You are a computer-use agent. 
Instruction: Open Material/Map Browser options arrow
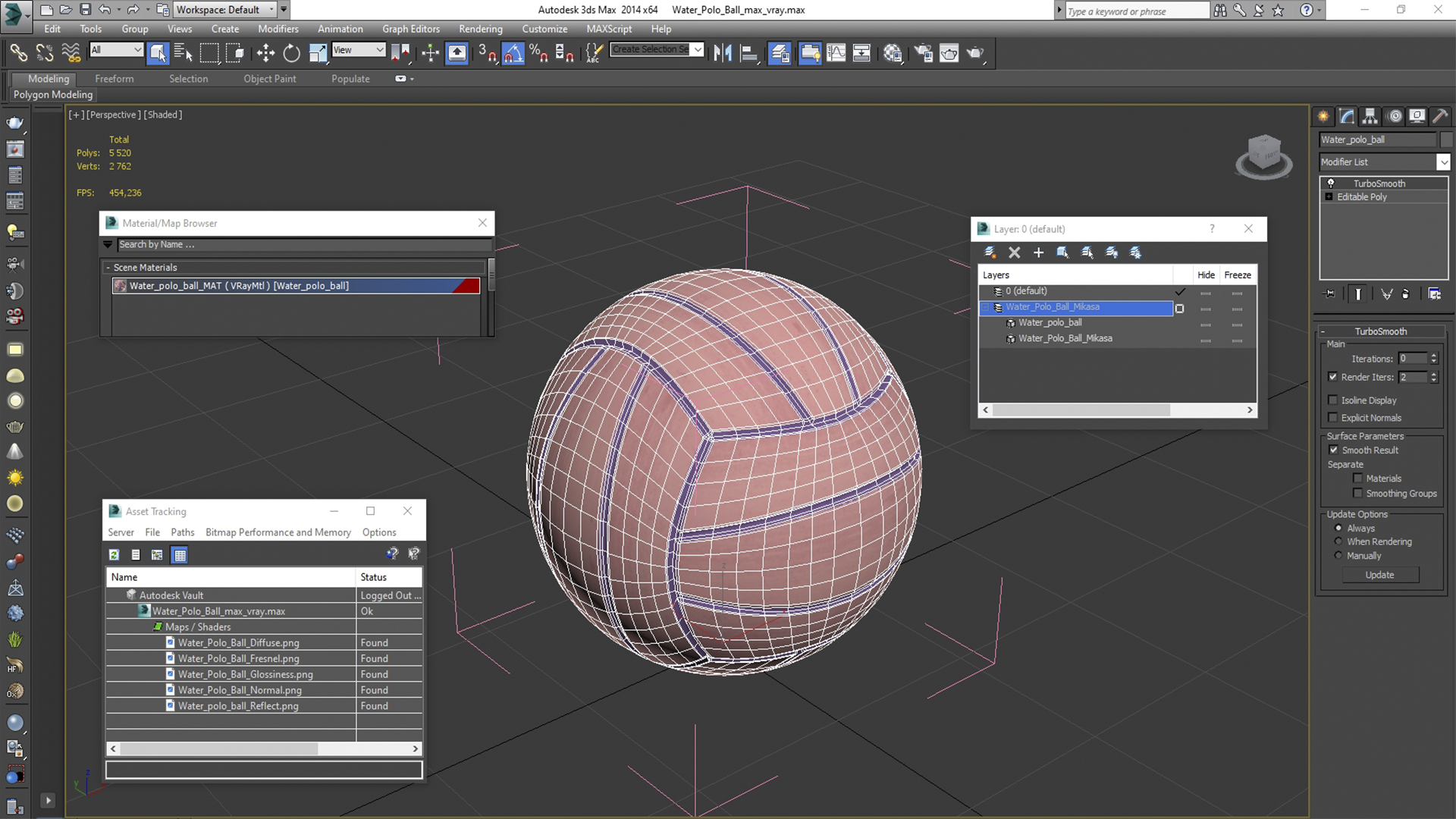[x=108, y=245]
